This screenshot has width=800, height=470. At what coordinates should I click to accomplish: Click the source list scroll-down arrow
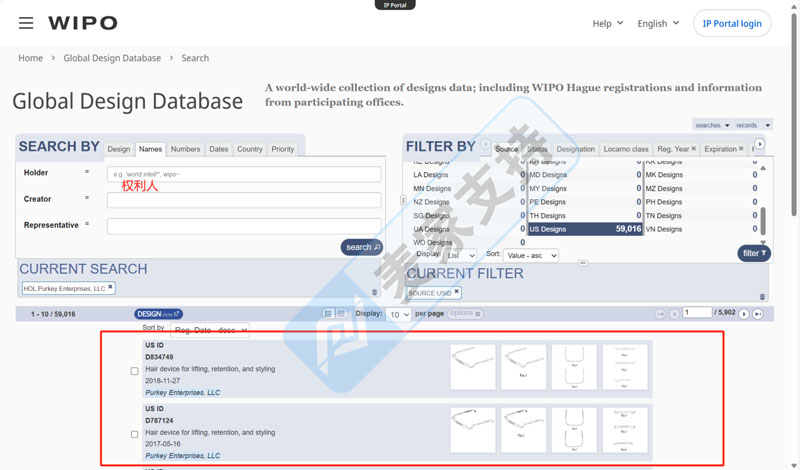763,242
